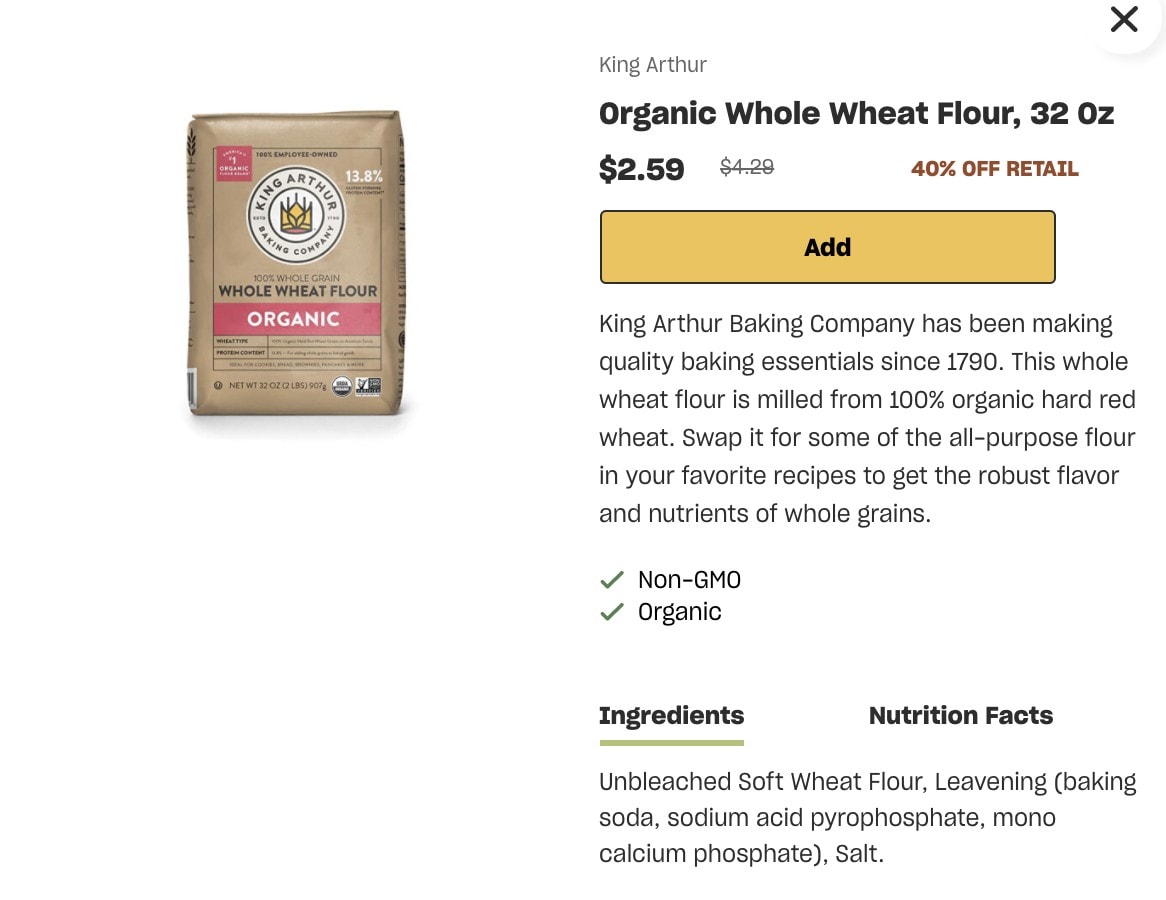Viewport: 1166px width, 900px height.
Task: Open the King Arthur brand link
Action: coord(653,65)
